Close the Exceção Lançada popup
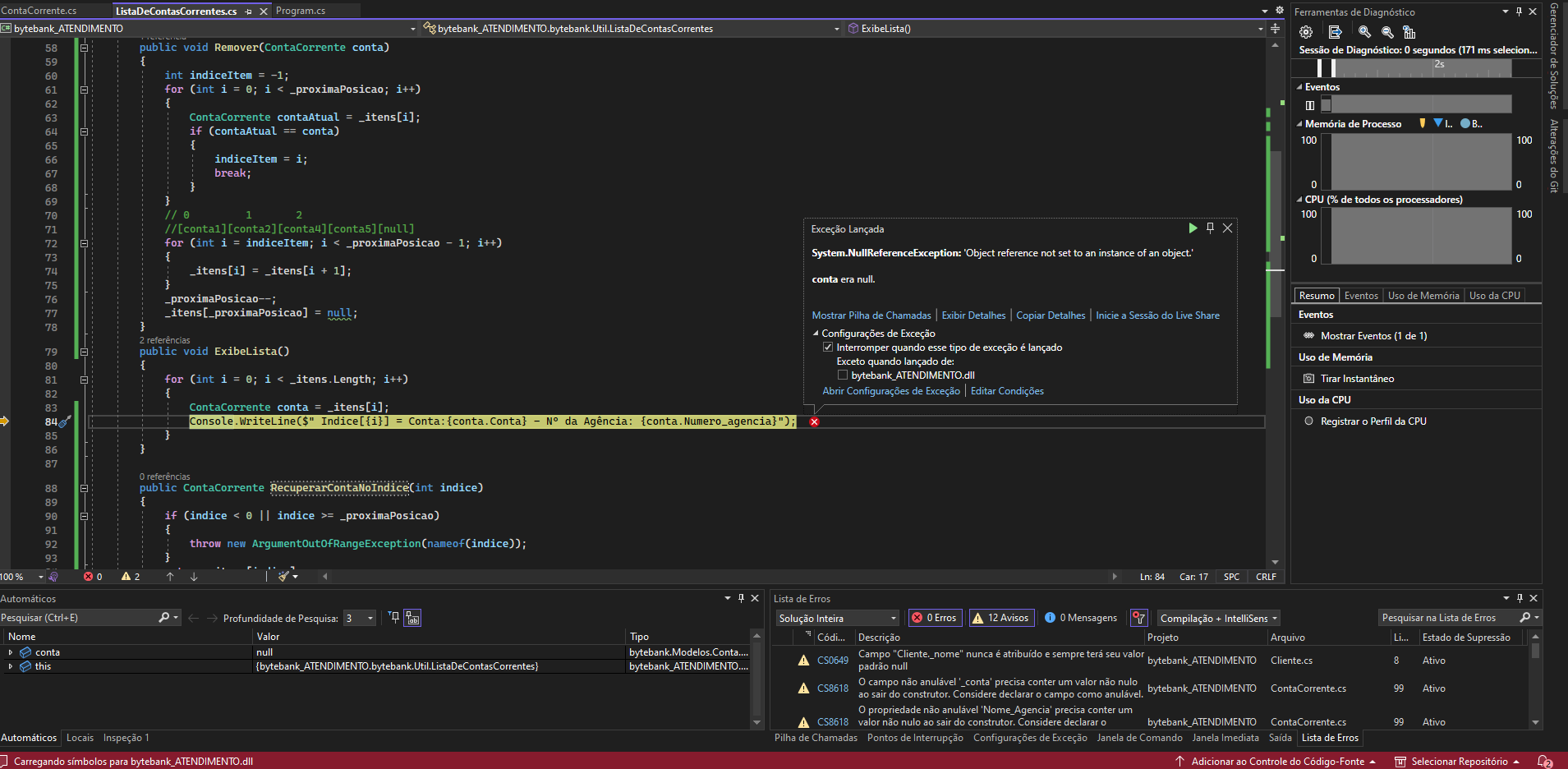Image resolution: width=1568 pixels, height=769 pixels. 1227,228
